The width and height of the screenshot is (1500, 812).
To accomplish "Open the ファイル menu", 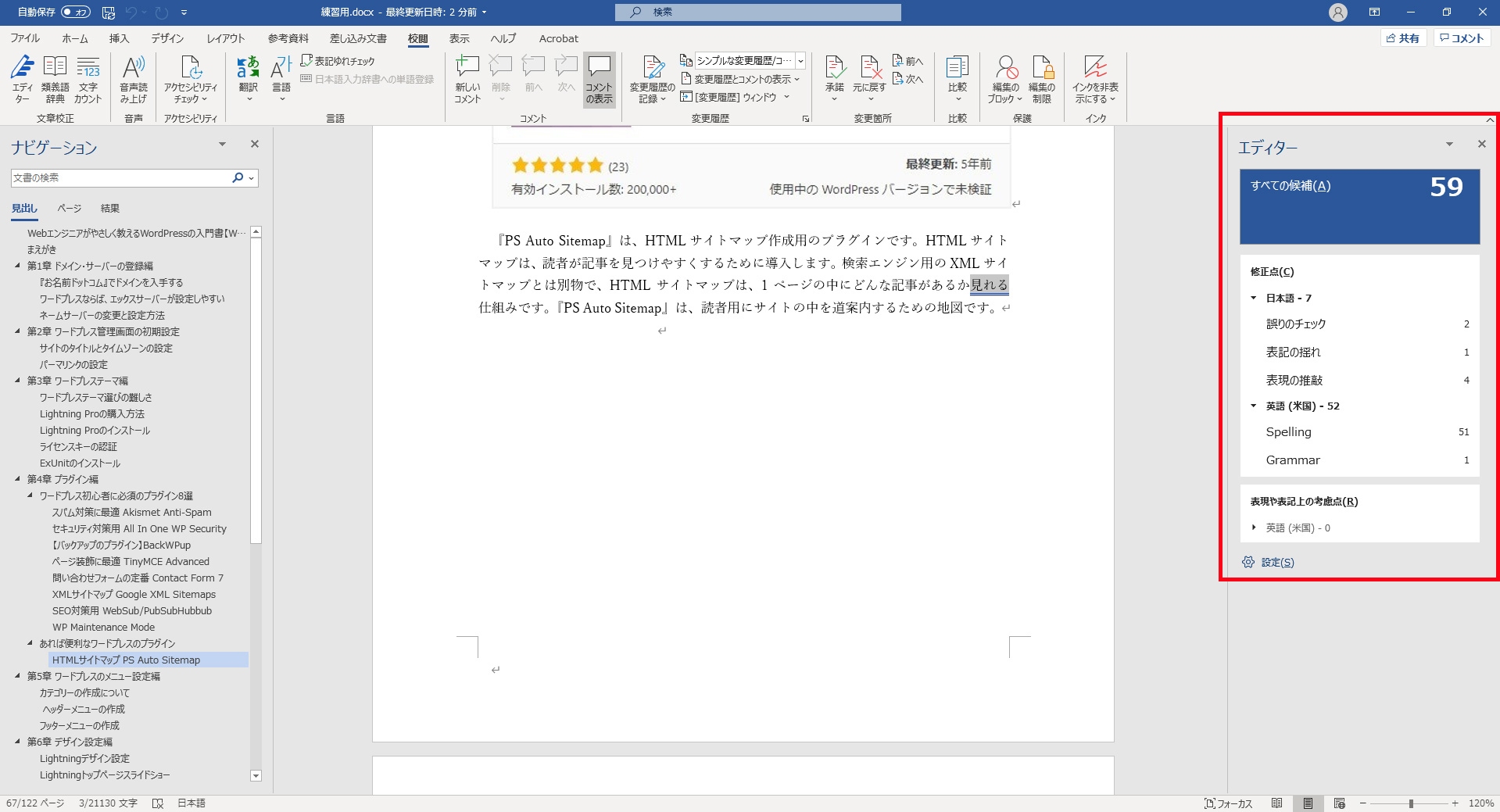I will click(x=25, y=38).
